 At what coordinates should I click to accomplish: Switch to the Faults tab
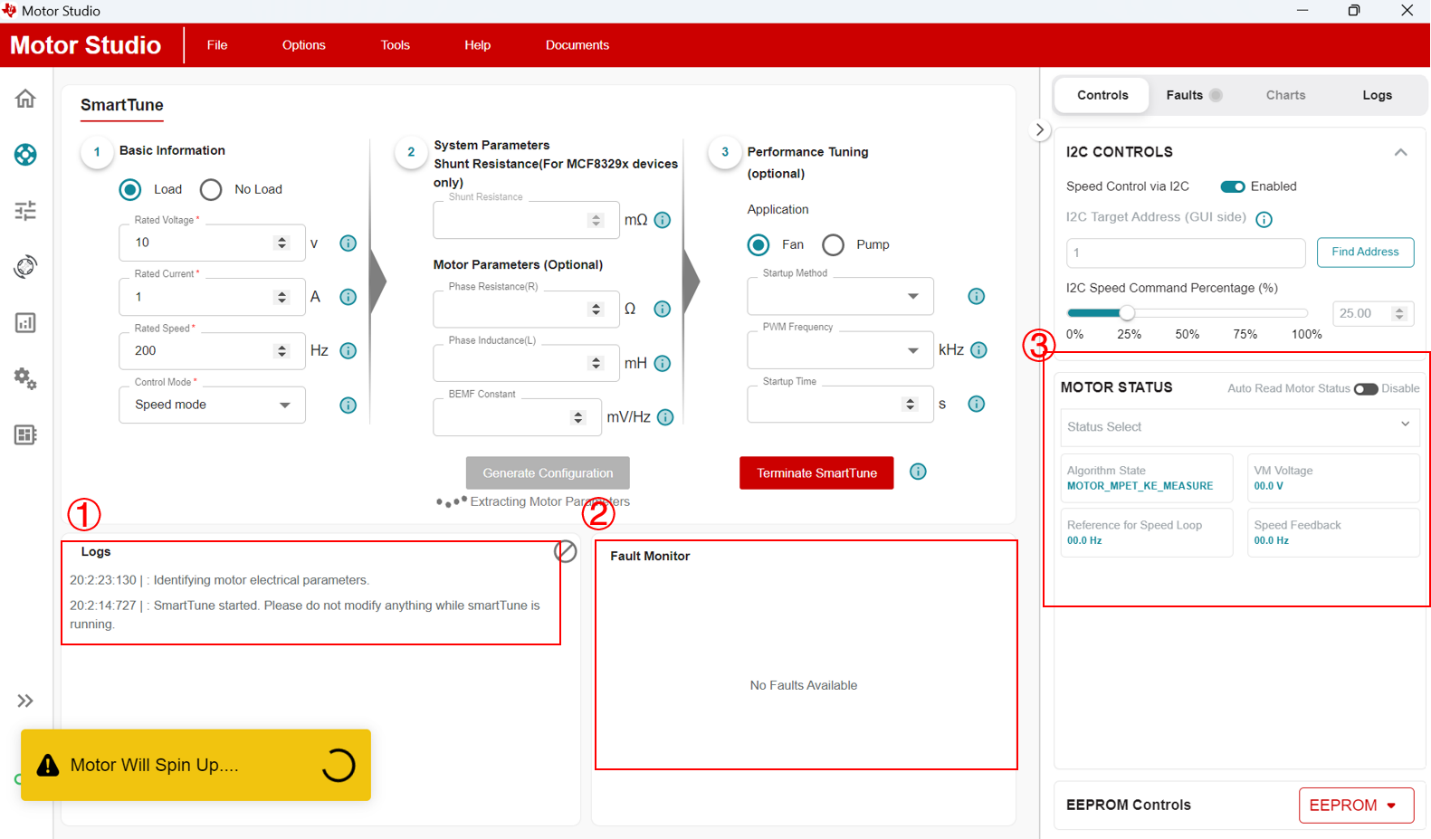[x=1184, y=95]
